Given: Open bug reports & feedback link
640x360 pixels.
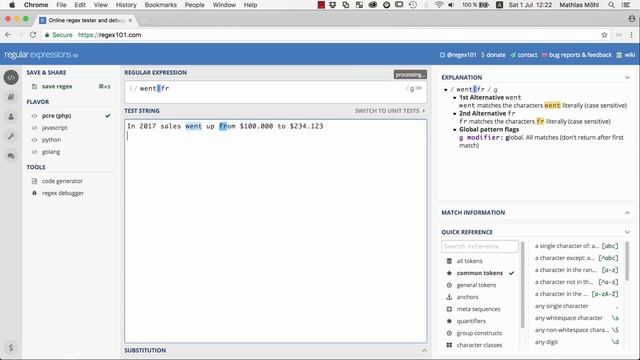Looking at the screenshot, I should [x=576, y=55].
